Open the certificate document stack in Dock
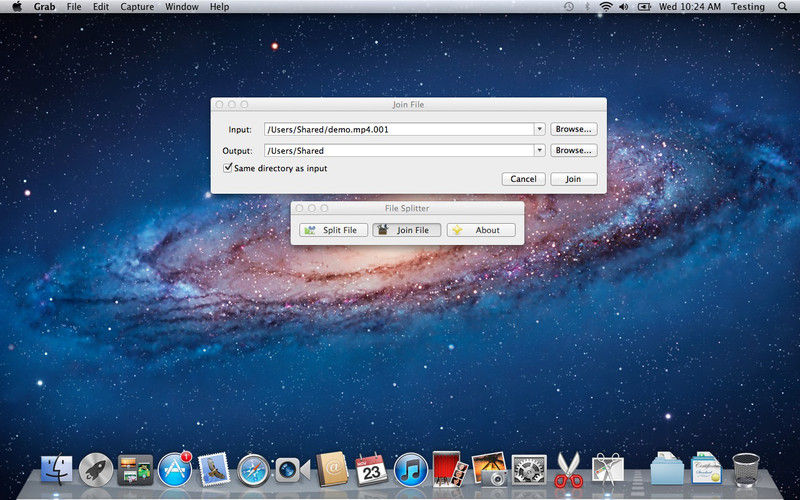The image size is (800, 500). tap(707, 468)
